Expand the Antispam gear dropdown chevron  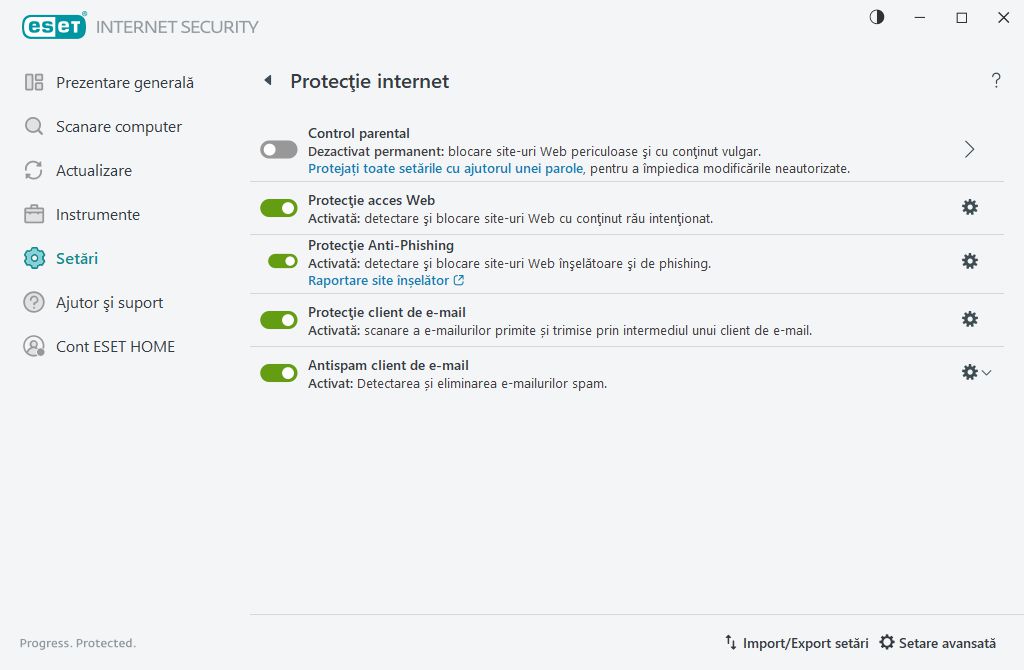tap(988, 372)
